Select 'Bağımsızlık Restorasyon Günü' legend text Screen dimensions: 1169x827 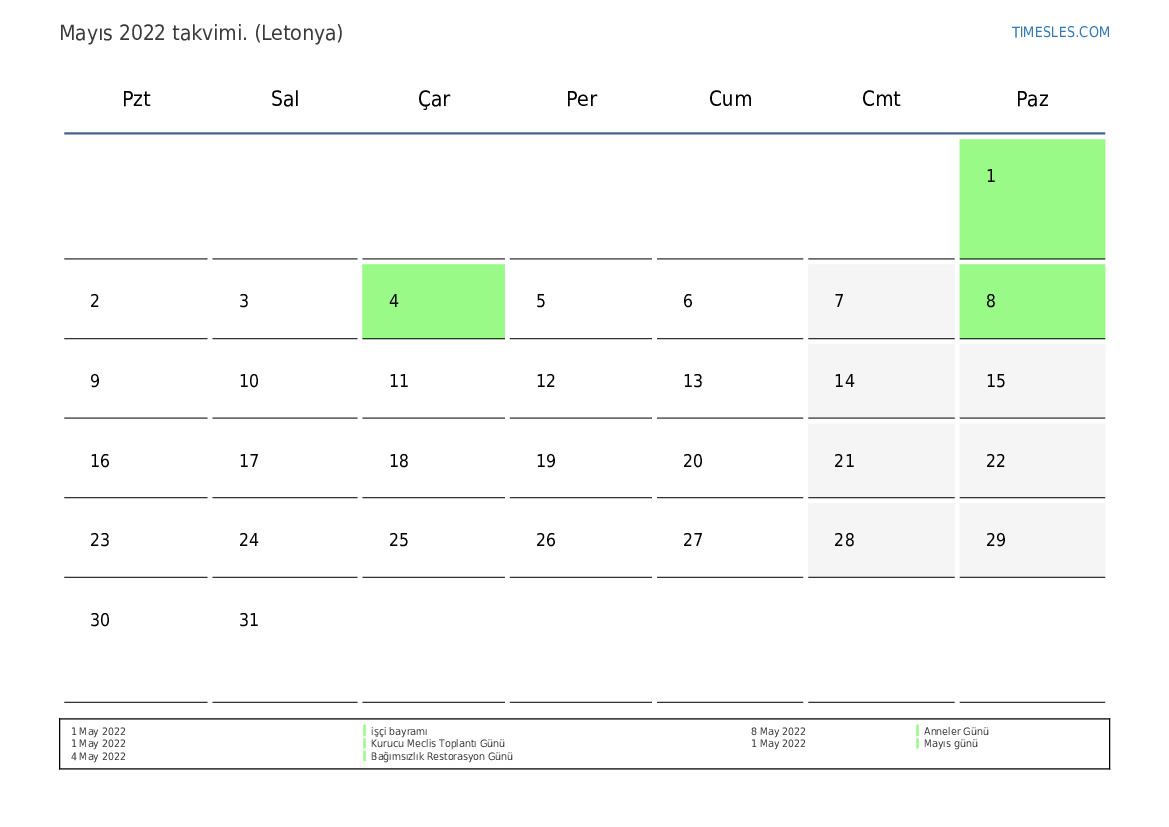[441, 757]
